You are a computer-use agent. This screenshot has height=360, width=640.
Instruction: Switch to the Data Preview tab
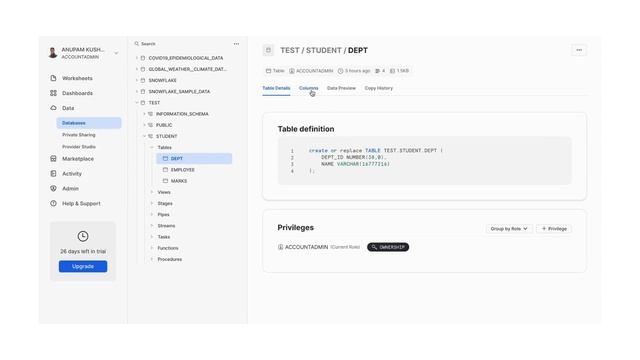tap(341, 88)
